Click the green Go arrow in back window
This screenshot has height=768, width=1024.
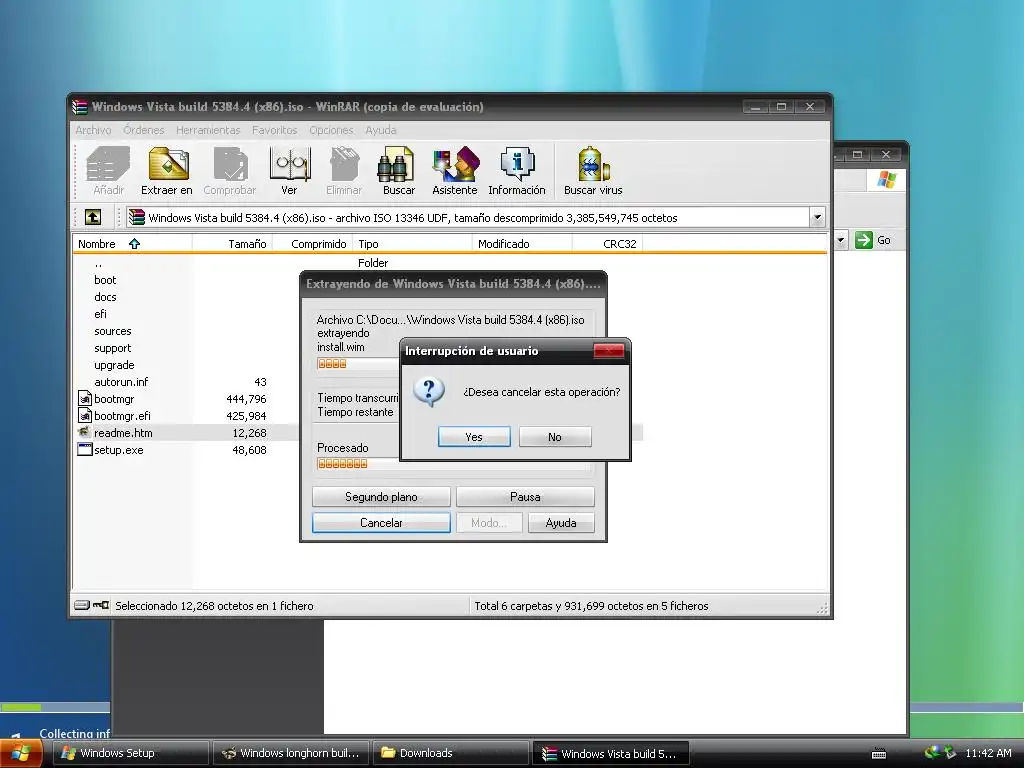[x=864, y=240]
